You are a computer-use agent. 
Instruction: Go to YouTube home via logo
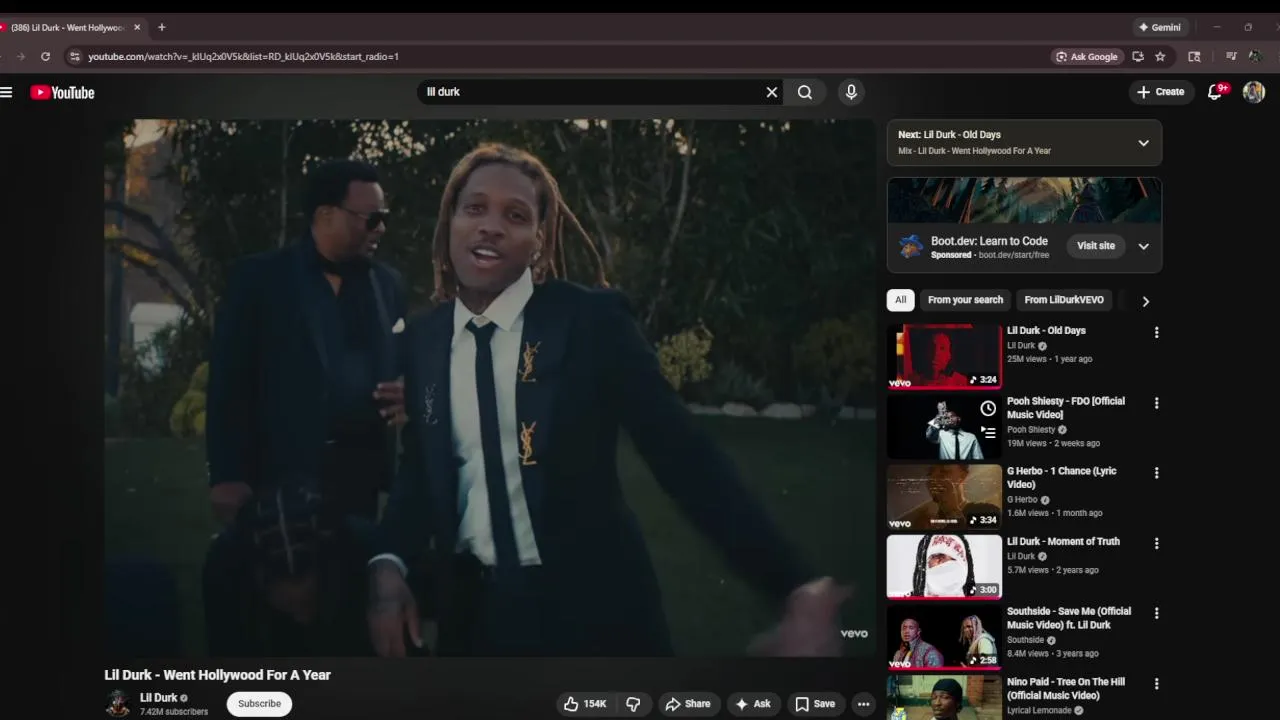tap(62, 93)
